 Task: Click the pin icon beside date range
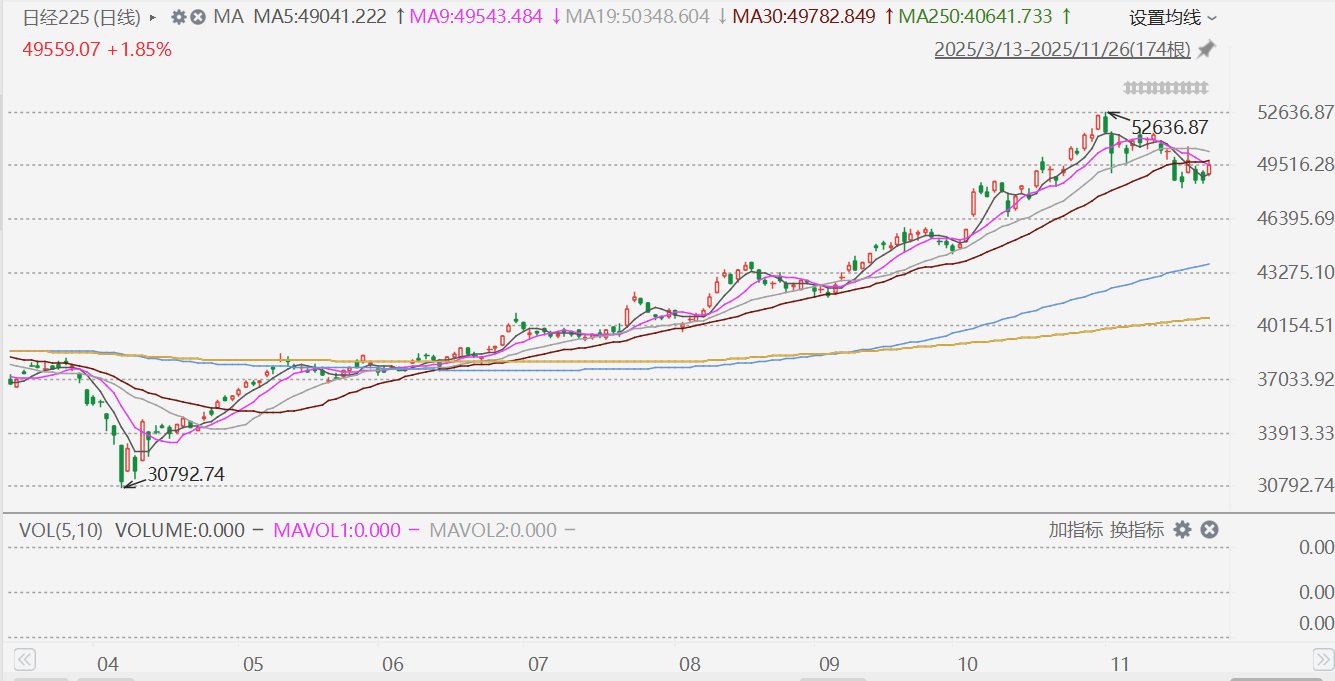[1207, 49]
